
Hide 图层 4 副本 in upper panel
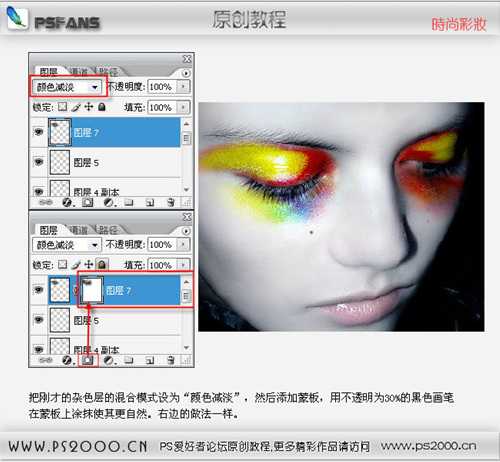[x=39, y=191]
